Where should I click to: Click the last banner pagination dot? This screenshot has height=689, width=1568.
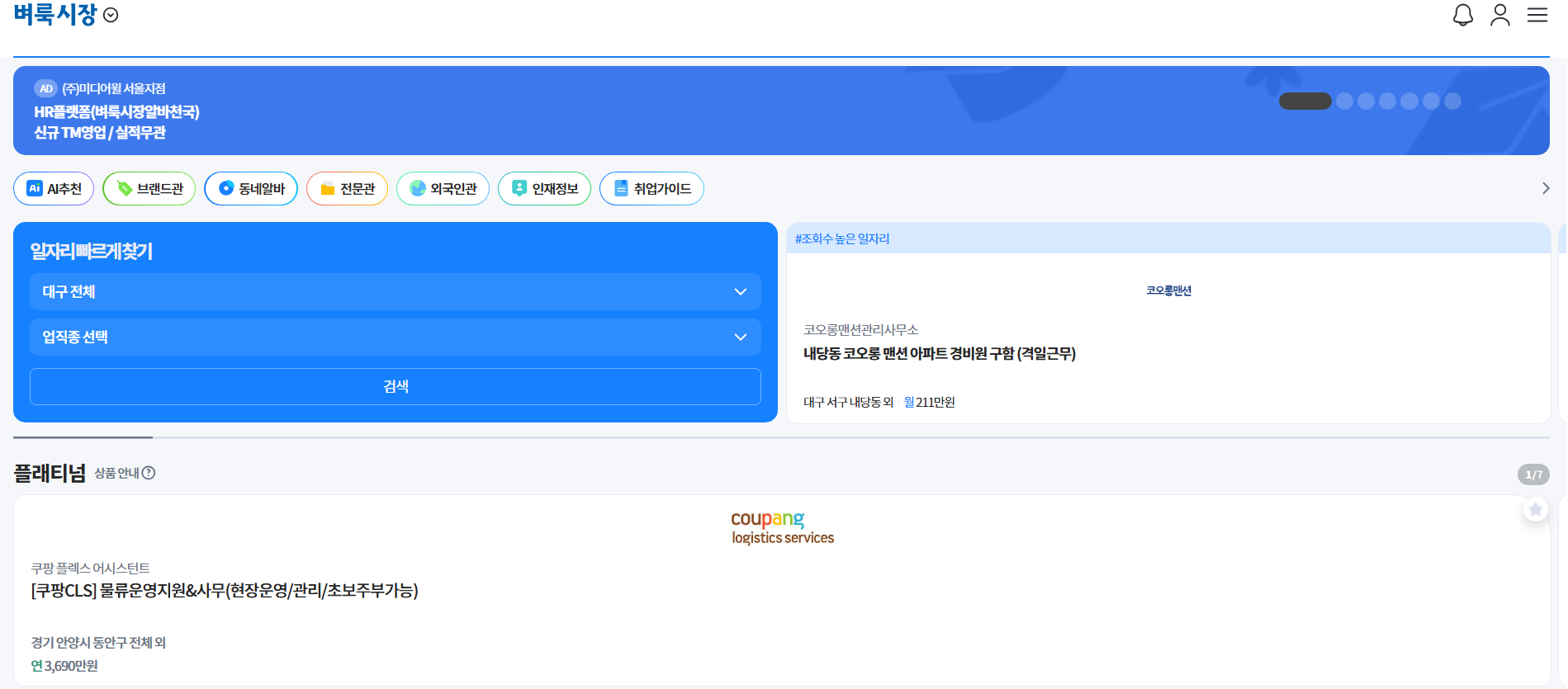[x=1452, y=101]
